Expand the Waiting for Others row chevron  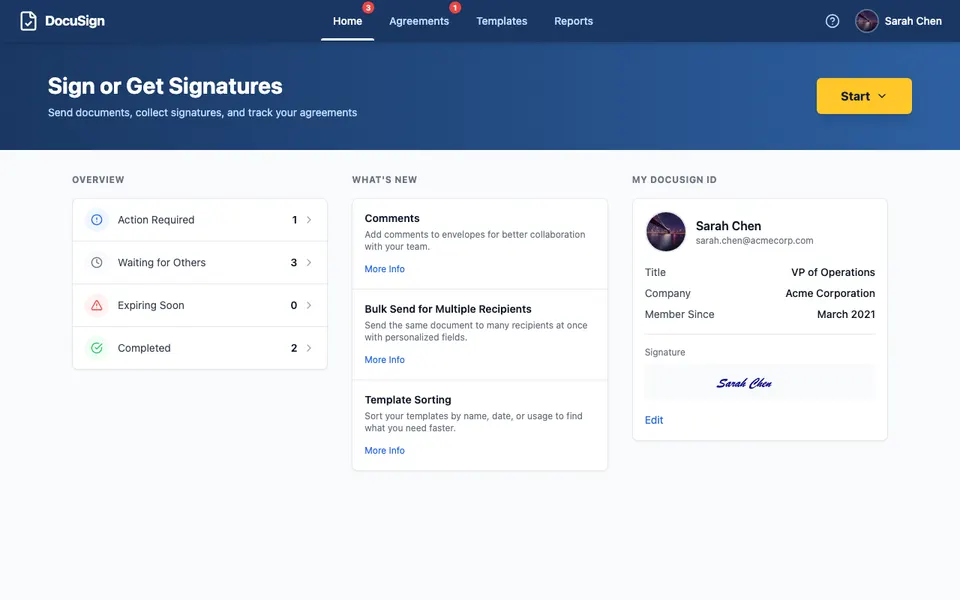click(309, 263)
